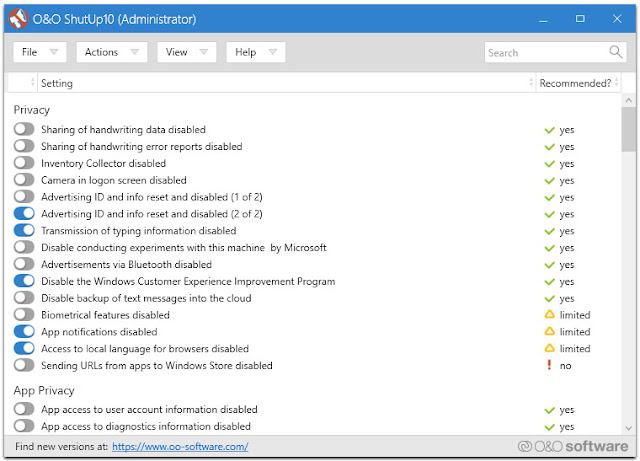Toggle Camera in logon screen disabled

pyautogui.click(x=24, y=180)
